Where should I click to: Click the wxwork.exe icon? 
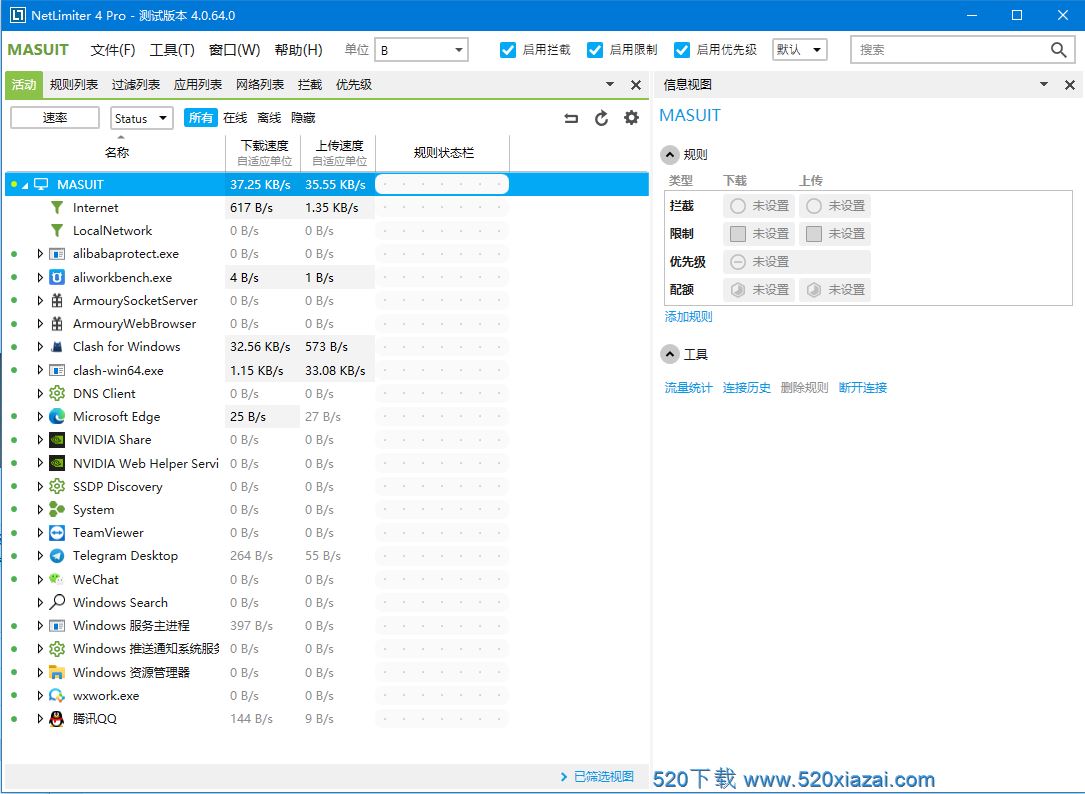point(57,696)
